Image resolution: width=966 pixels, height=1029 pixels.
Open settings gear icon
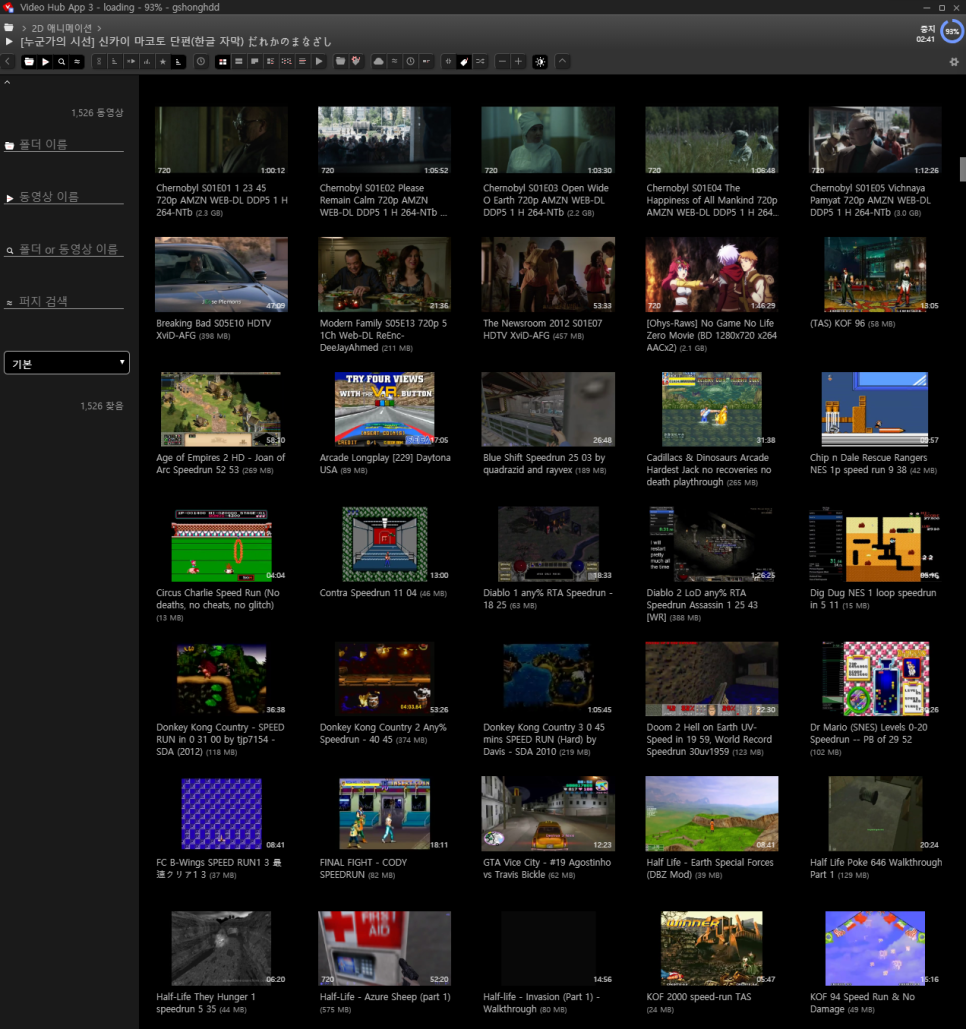point(954,62)
